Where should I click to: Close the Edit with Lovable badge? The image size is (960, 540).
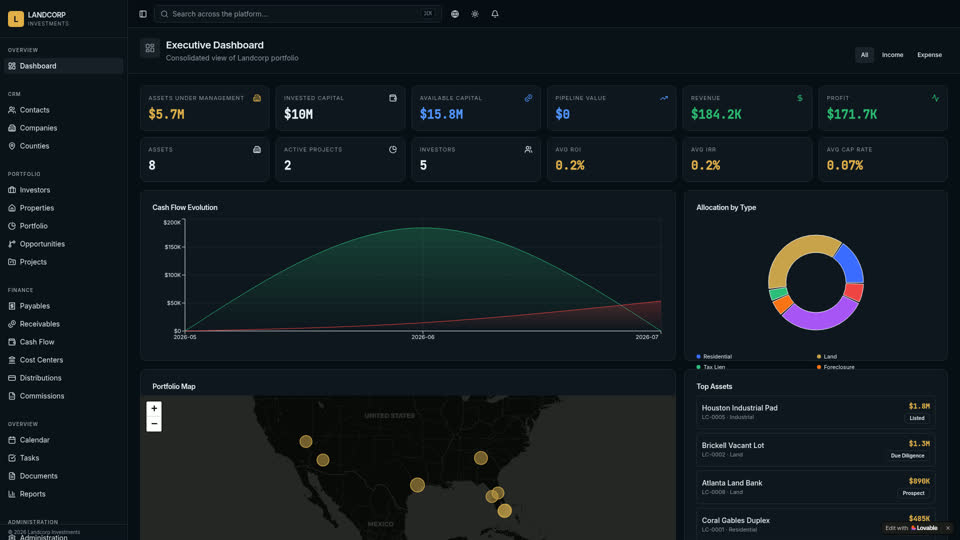(x=948, y=528)
